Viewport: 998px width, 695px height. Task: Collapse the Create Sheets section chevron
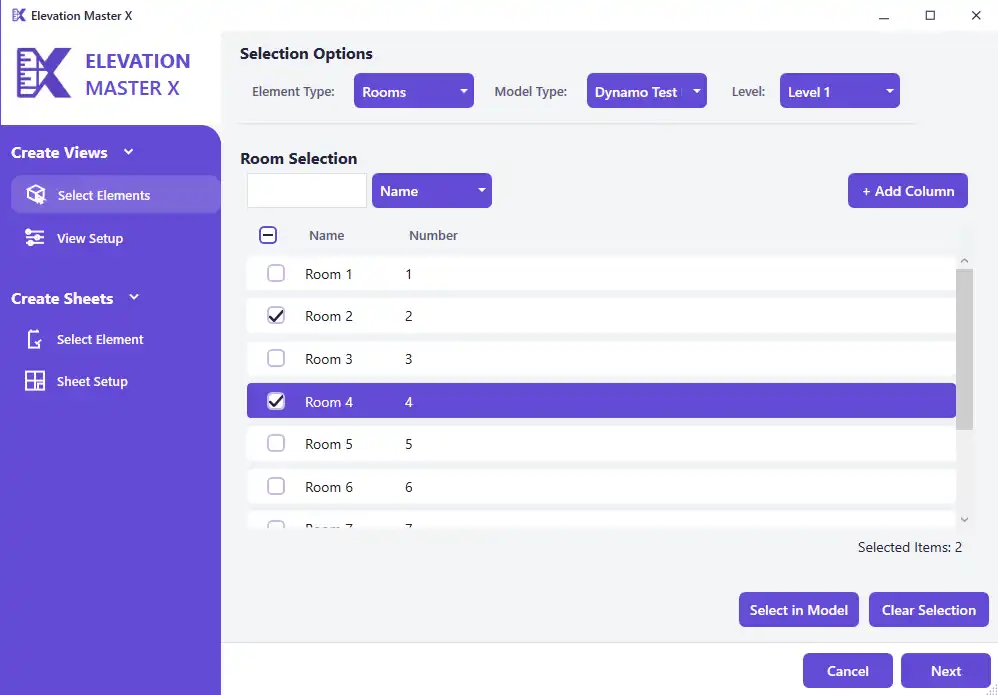tap(134, 298)
